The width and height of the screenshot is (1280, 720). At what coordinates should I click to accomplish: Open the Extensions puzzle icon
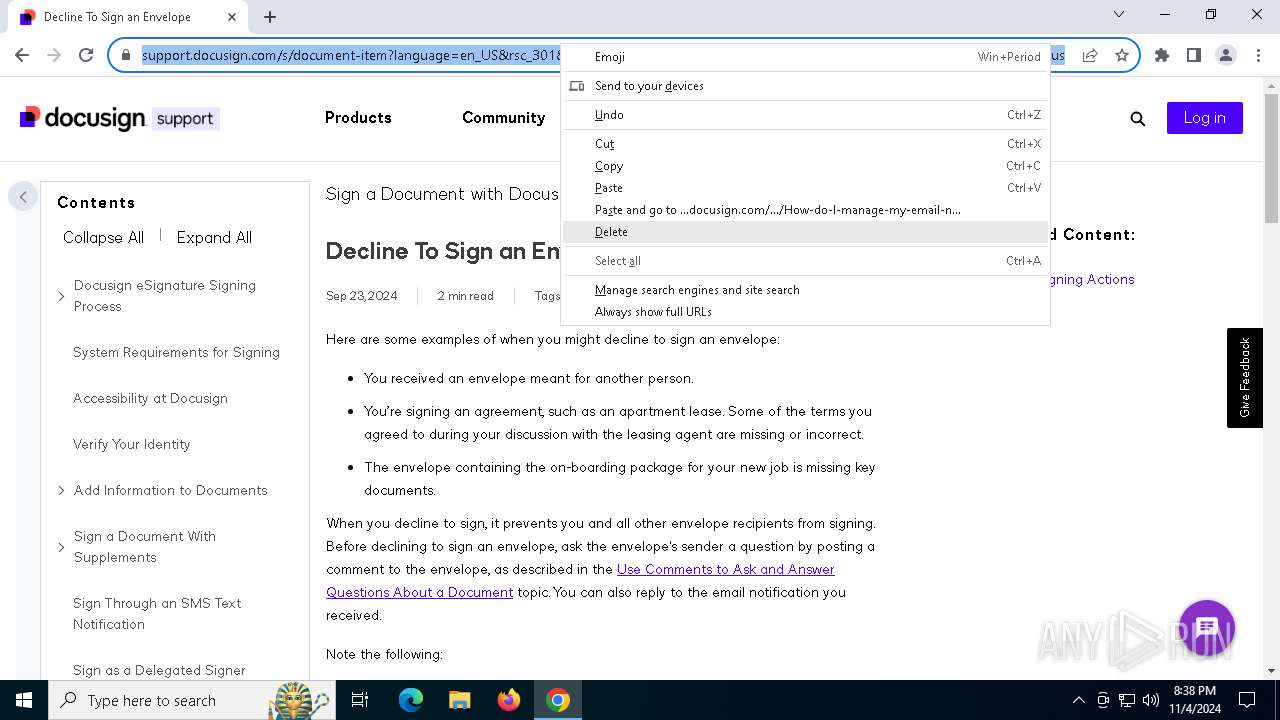click(x=1161, y=56)
